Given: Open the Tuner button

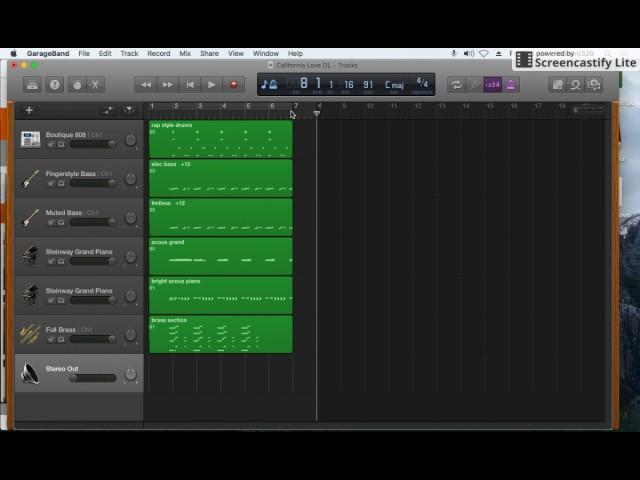Looking at the screenshot, I should (474, 85).
